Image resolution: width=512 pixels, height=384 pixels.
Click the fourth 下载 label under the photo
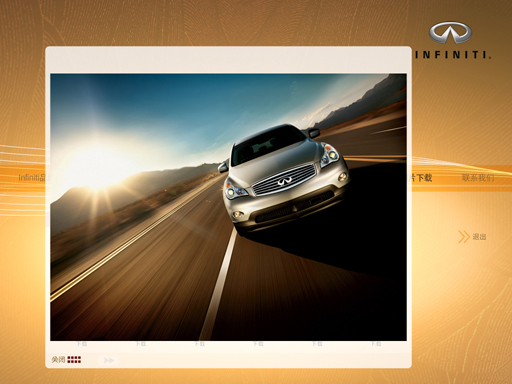258,344
